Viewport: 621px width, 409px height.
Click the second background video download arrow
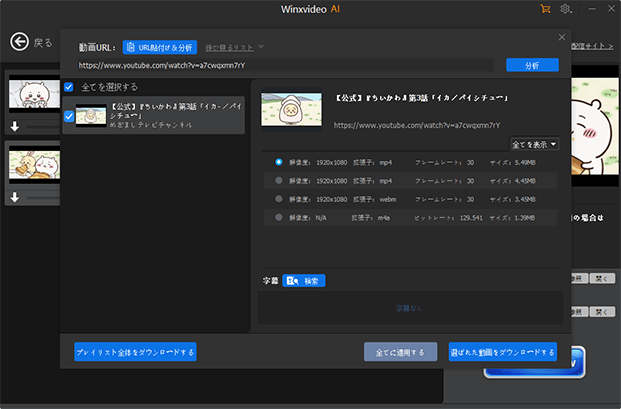click(x=15, y=197)
